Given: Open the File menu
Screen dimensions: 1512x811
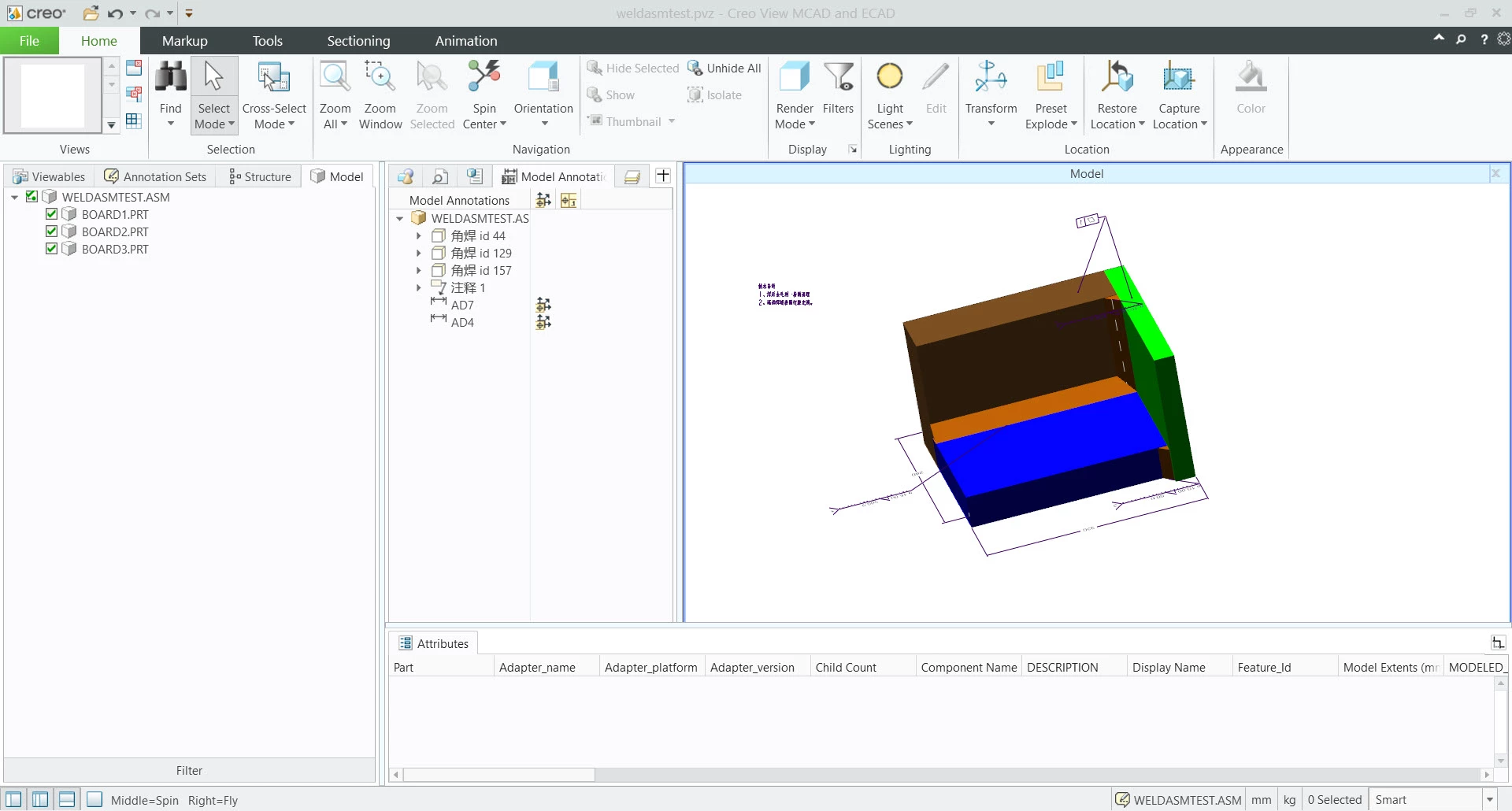Looking at the screenshot, I should pyautogui.click(x=29, y=41).
